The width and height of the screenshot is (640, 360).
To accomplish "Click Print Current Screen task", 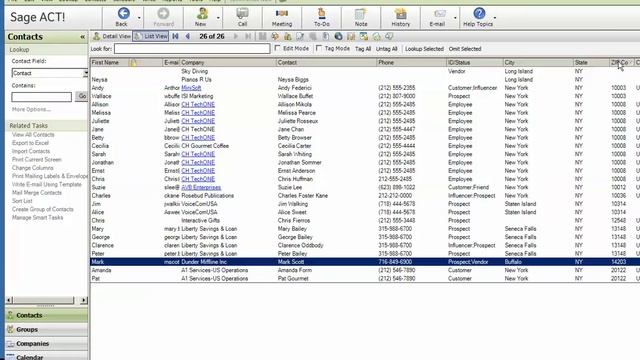I will click(x=36, y=160).
